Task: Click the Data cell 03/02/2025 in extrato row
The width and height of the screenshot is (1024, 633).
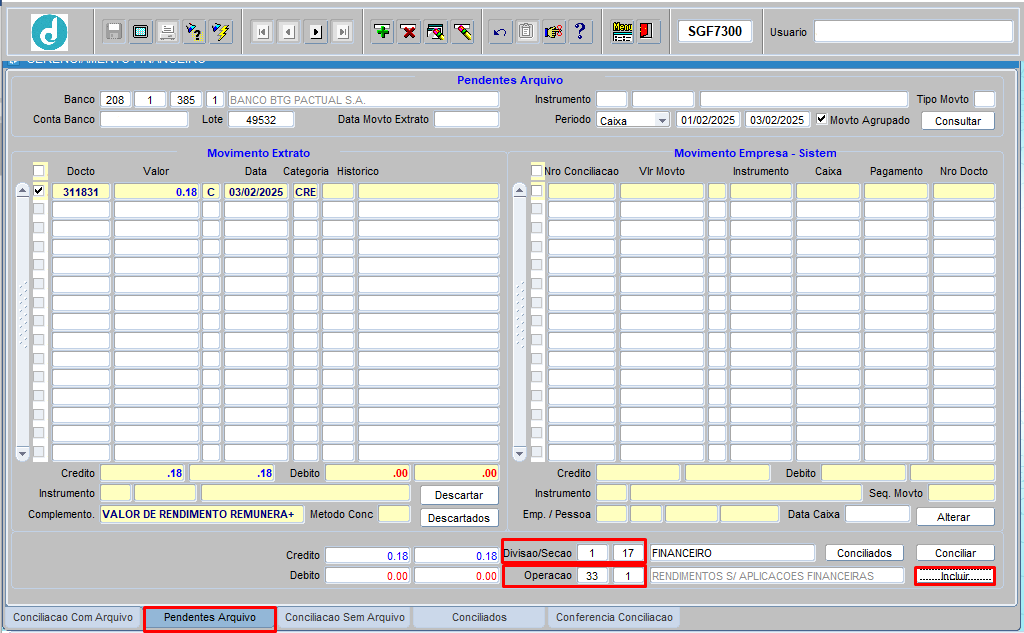Action: click(x=256, y=191)
